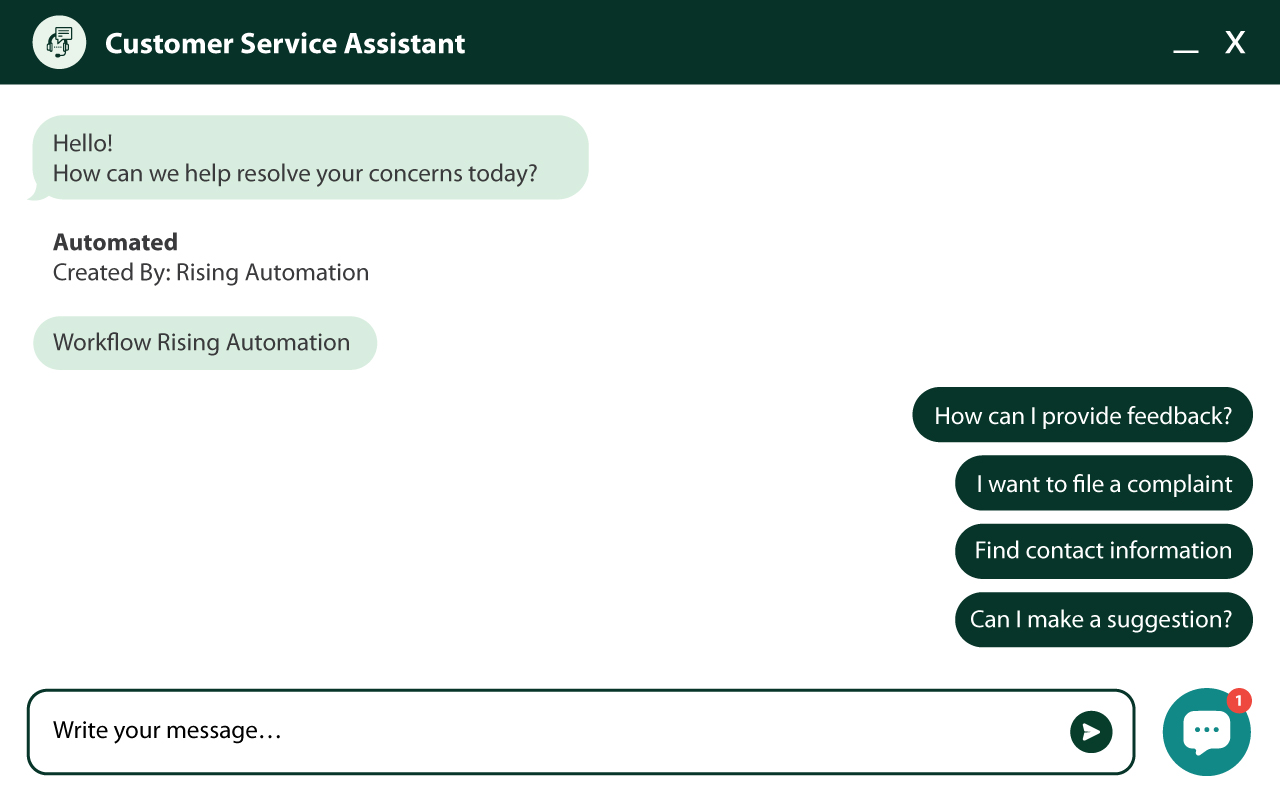Click the "Hello!" greeting line
The height and width of the screenshot is (800, 1280).
click(83, 144)
